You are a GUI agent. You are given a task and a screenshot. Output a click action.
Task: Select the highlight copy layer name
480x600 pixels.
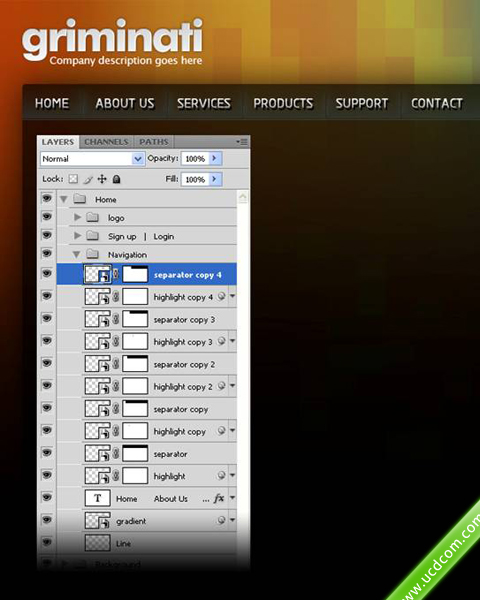coord(180,431)
